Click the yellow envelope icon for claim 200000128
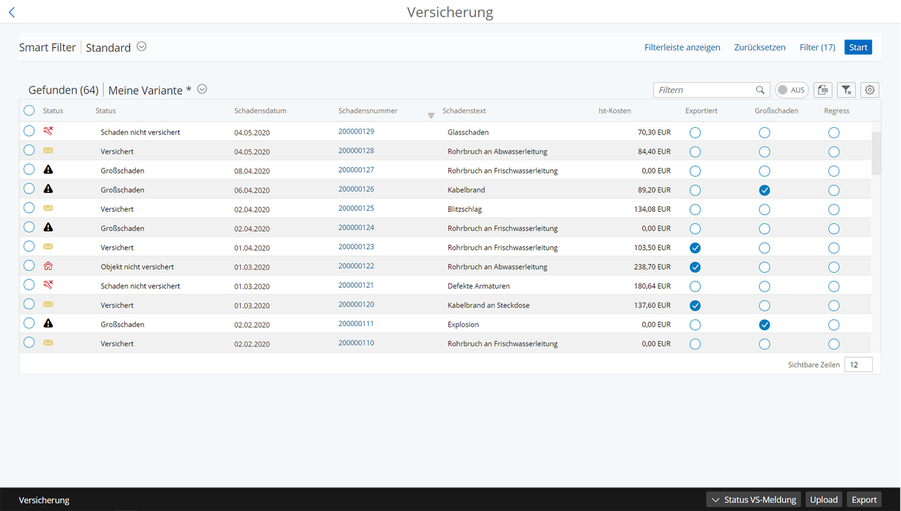 tap(48, 151)
